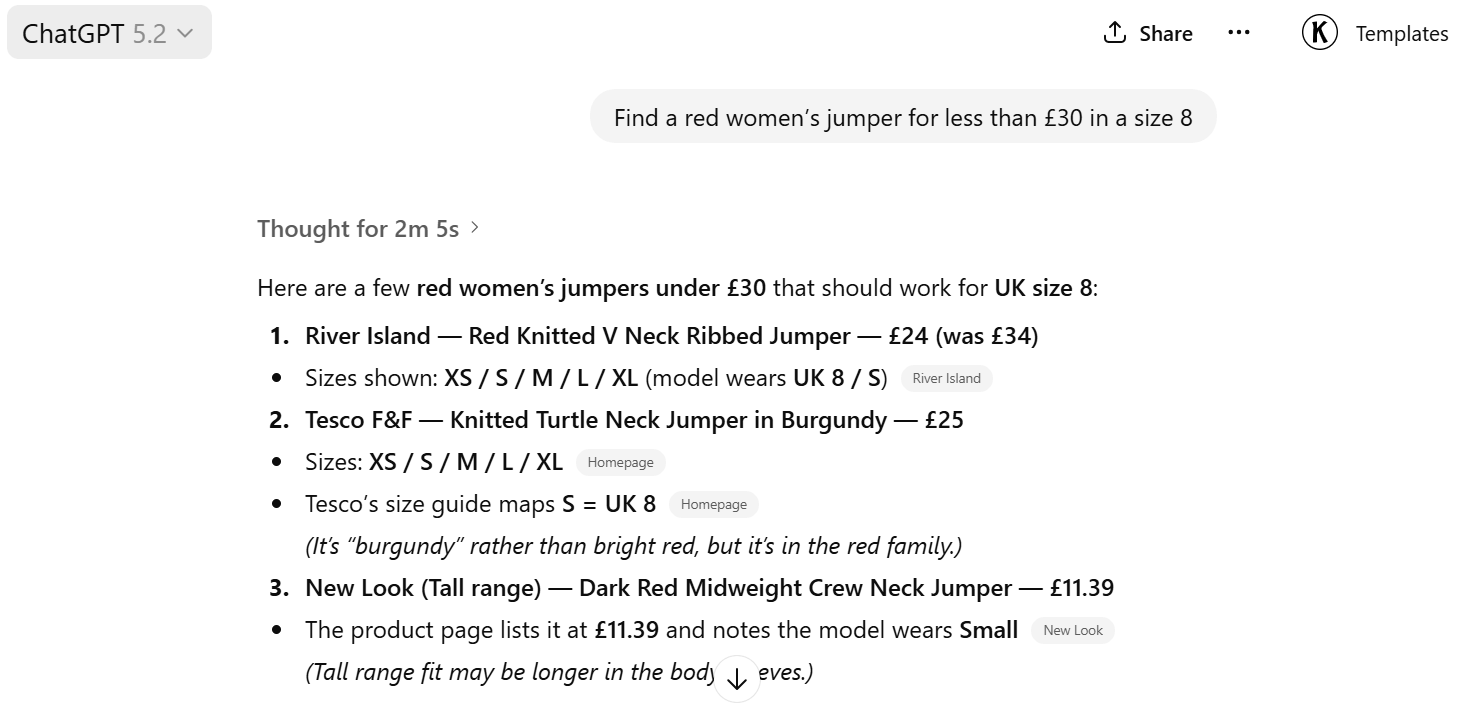Click the "5.2" version indicator
Screen dimensions: 1468x708
coord(152,33)
